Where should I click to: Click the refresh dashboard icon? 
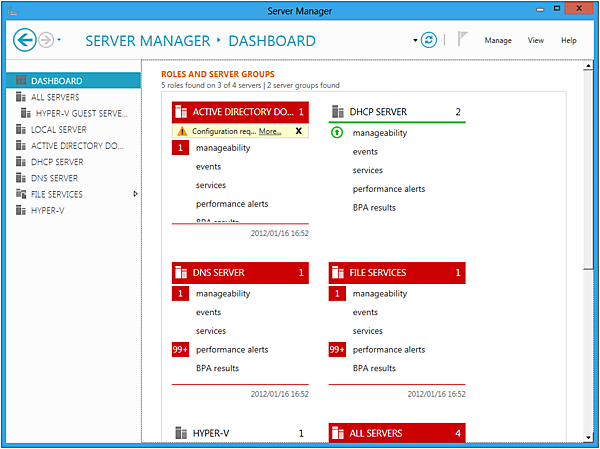[430, 40]
